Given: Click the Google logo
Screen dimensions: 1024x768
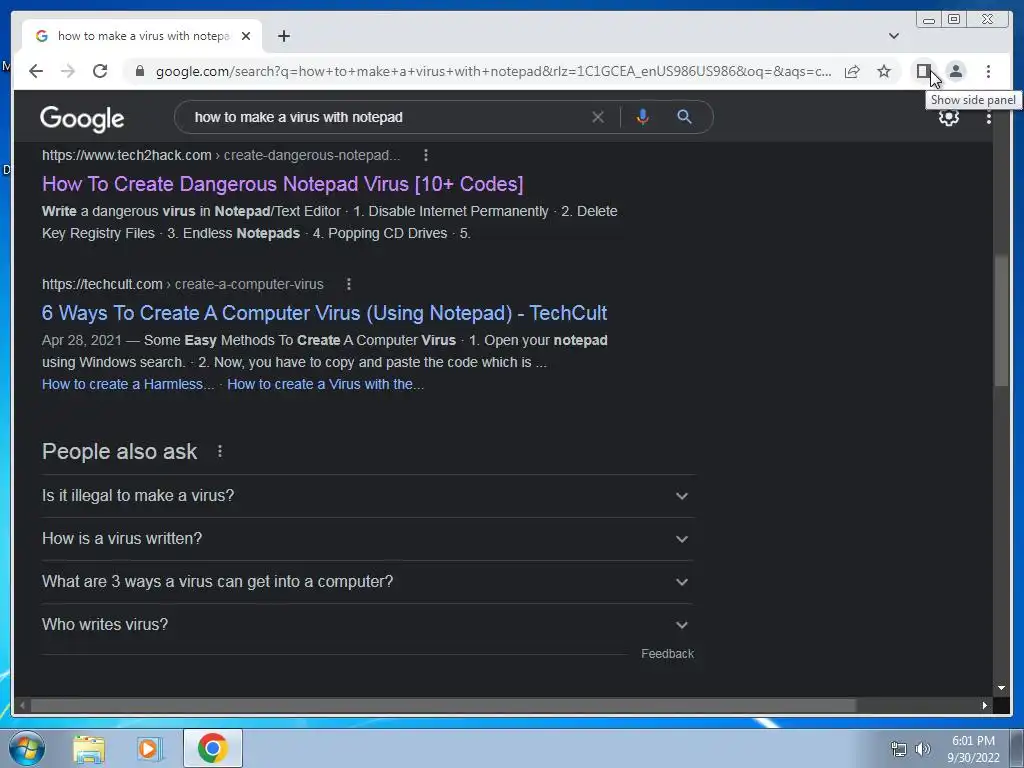Looking at the screenshot, I should [x=82, y=119].
